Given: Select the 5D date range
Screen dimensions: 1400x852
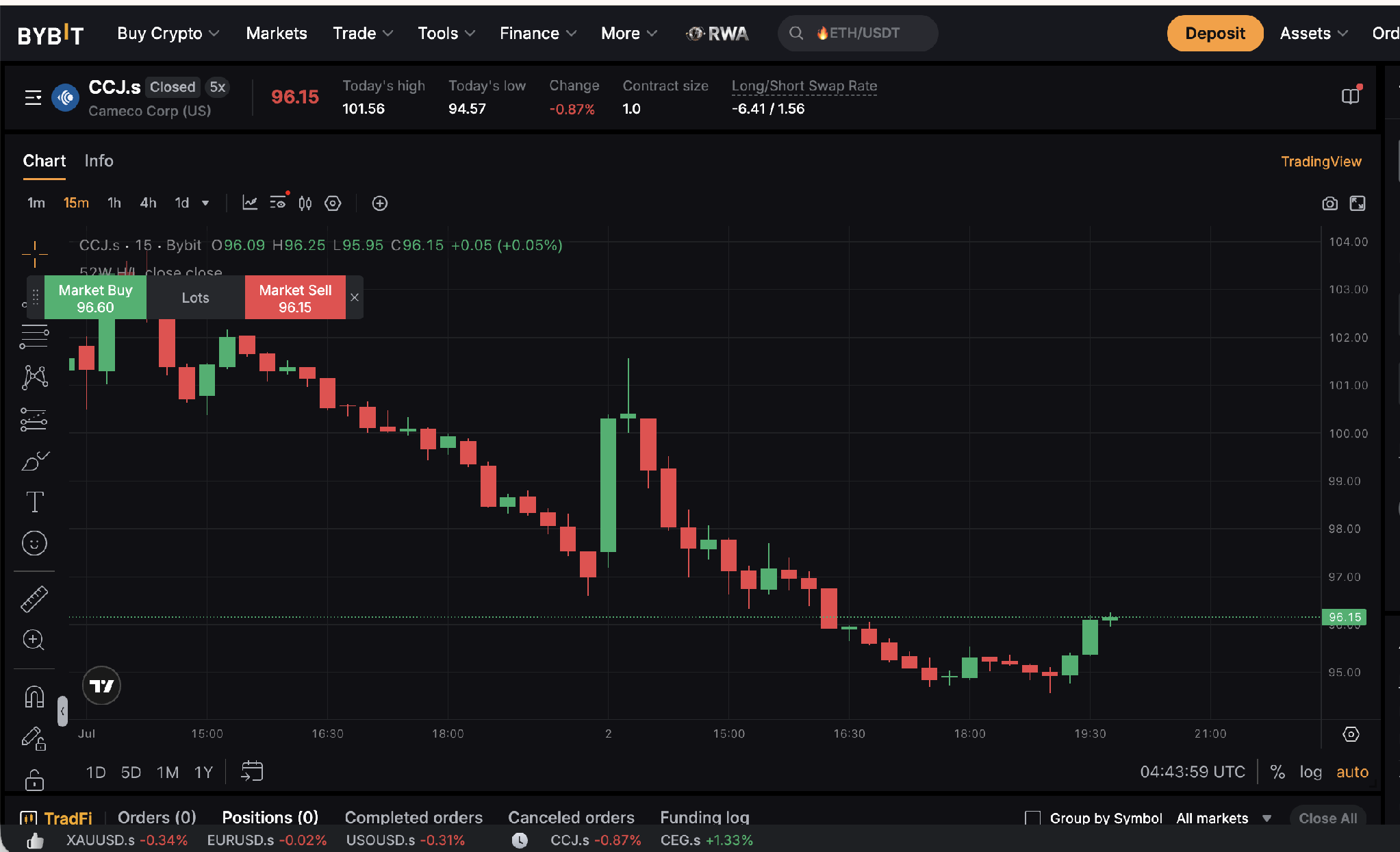Looking at the screenshot, I should coord(131,773).
